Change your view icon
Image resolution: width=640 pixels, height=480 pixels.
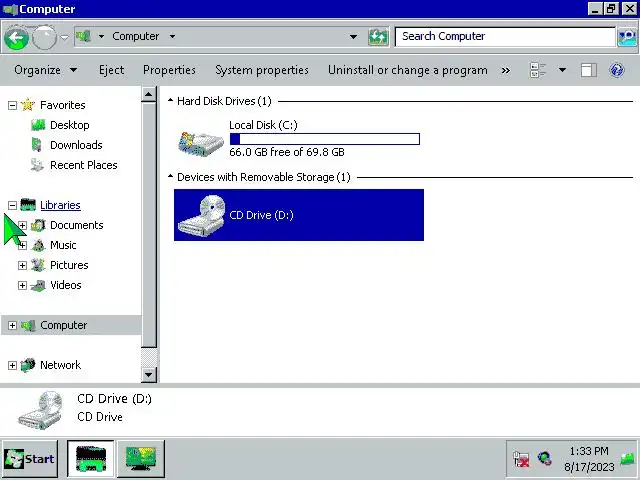(538, 70)
